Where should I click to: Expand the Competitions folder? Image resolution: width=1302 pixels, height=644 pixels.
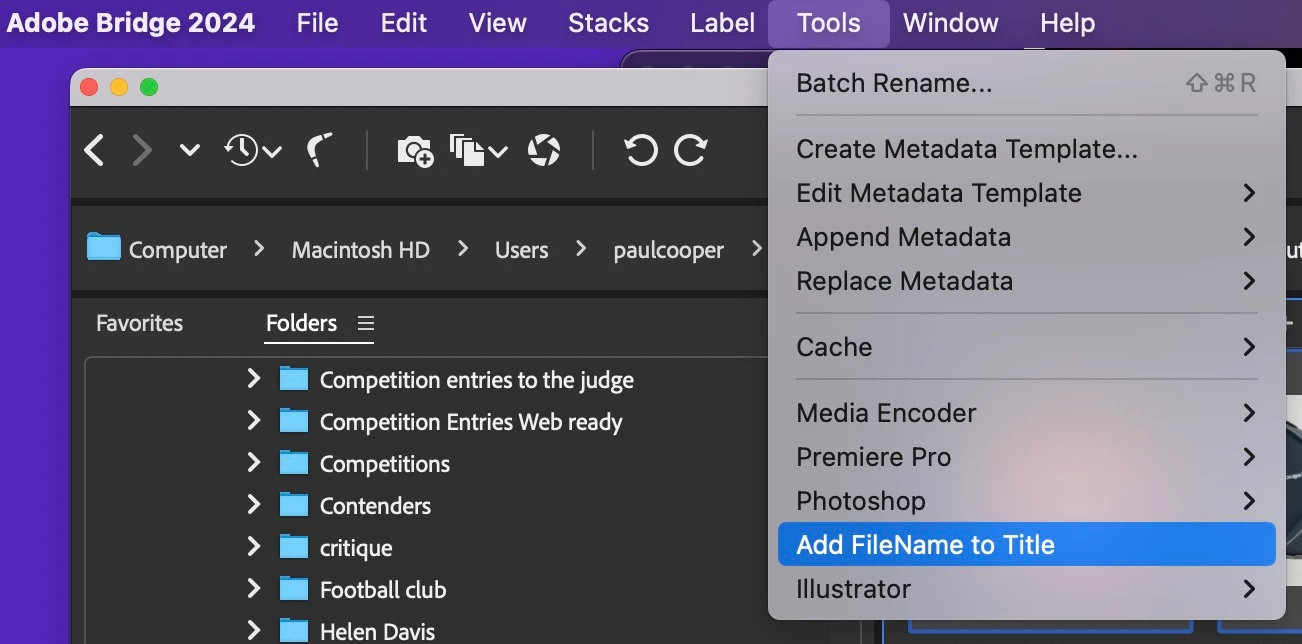click(x=253, y=463)
